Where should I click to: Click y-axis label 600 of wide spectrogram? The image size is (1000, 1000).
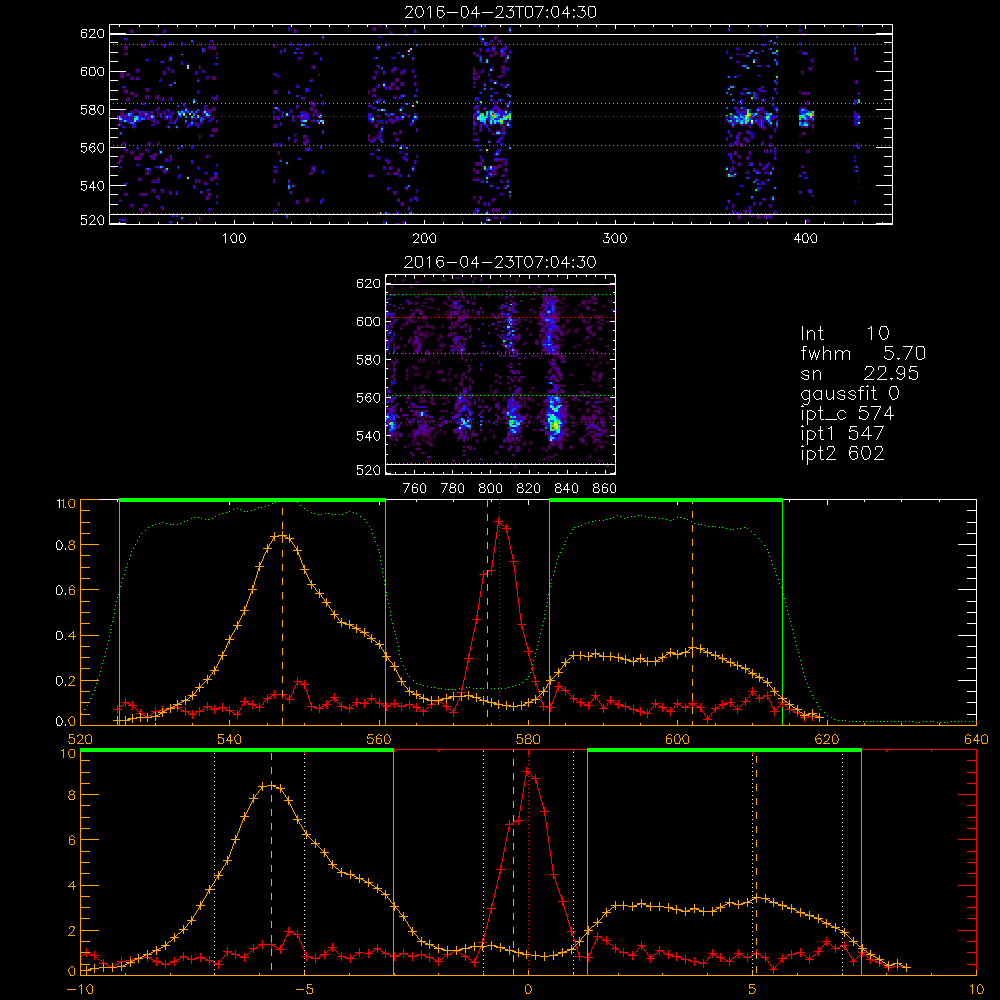(92, 72)
